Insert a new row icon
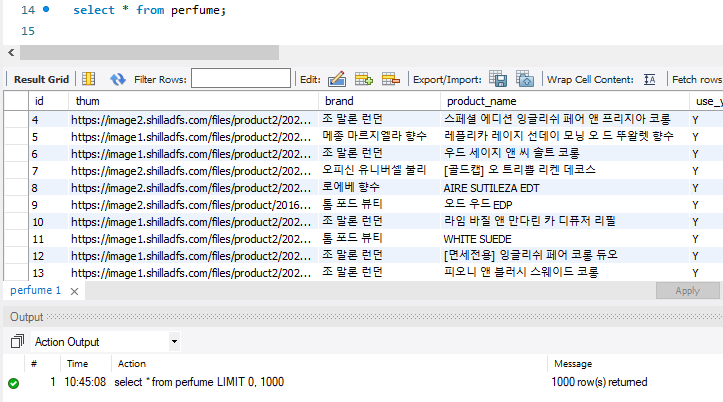This screenshot has height=402, width=723. coord(363,79)
